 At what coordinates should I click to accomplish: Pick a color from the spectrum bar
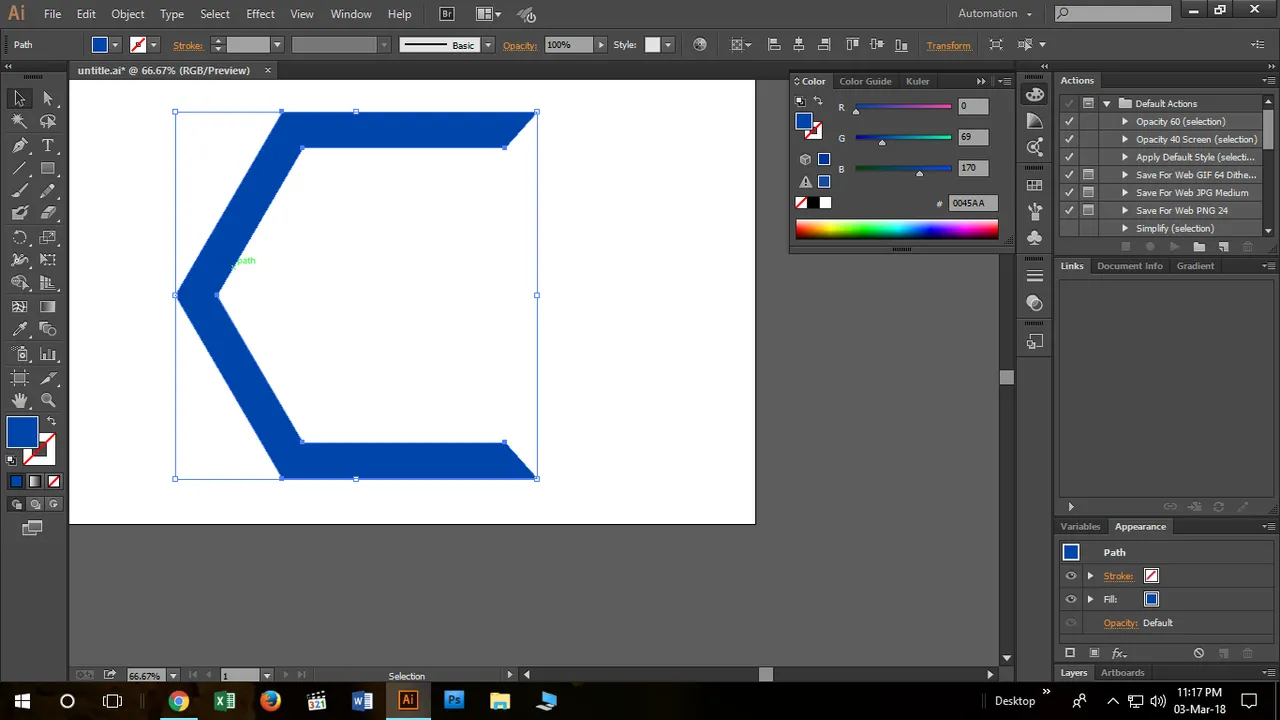click(x=896, y=229)
